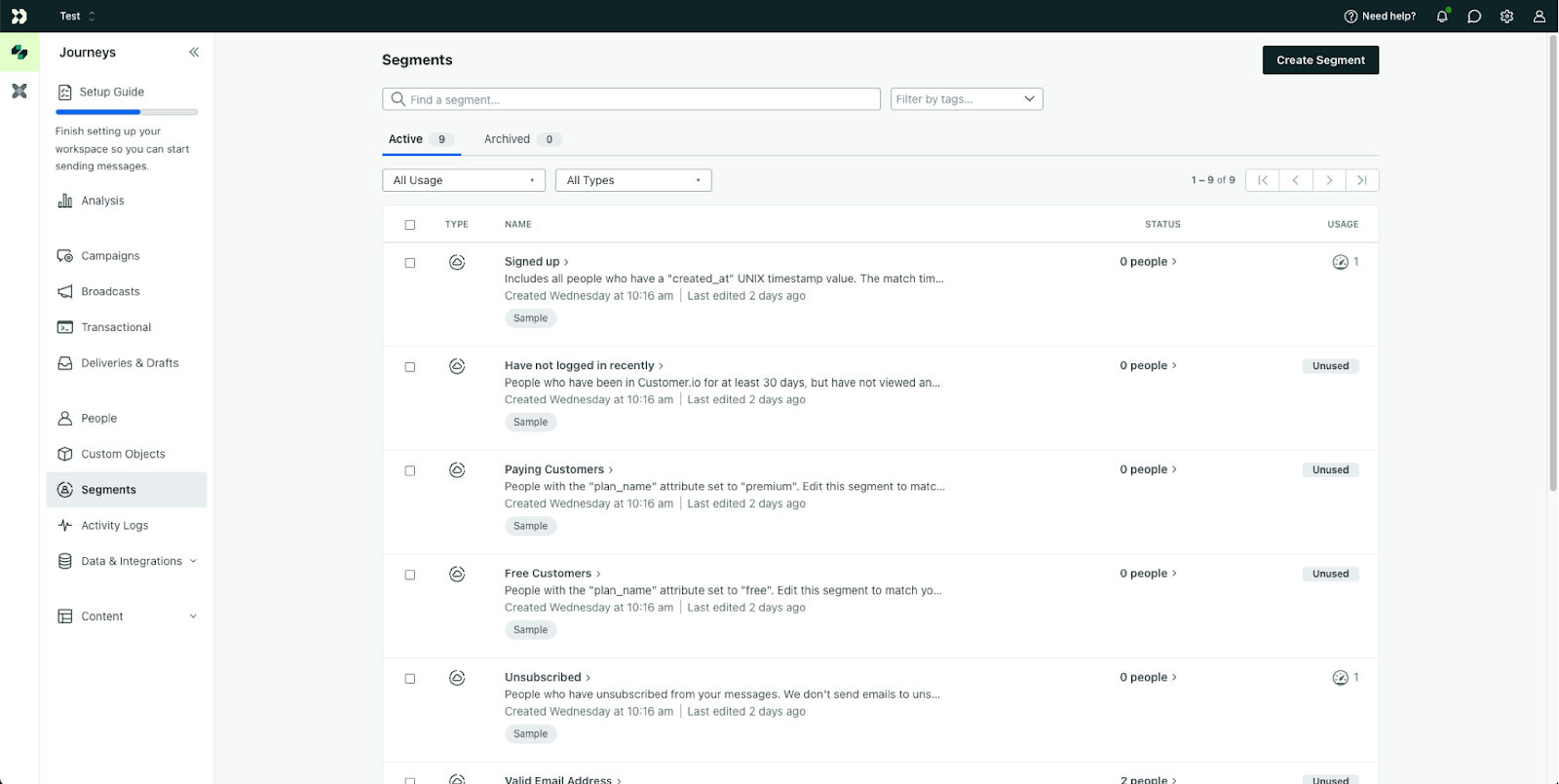The width and height of the screenshot is (1559, 784).
Task: Open the Broadcasts menu item label
Action: coord(110,291)
